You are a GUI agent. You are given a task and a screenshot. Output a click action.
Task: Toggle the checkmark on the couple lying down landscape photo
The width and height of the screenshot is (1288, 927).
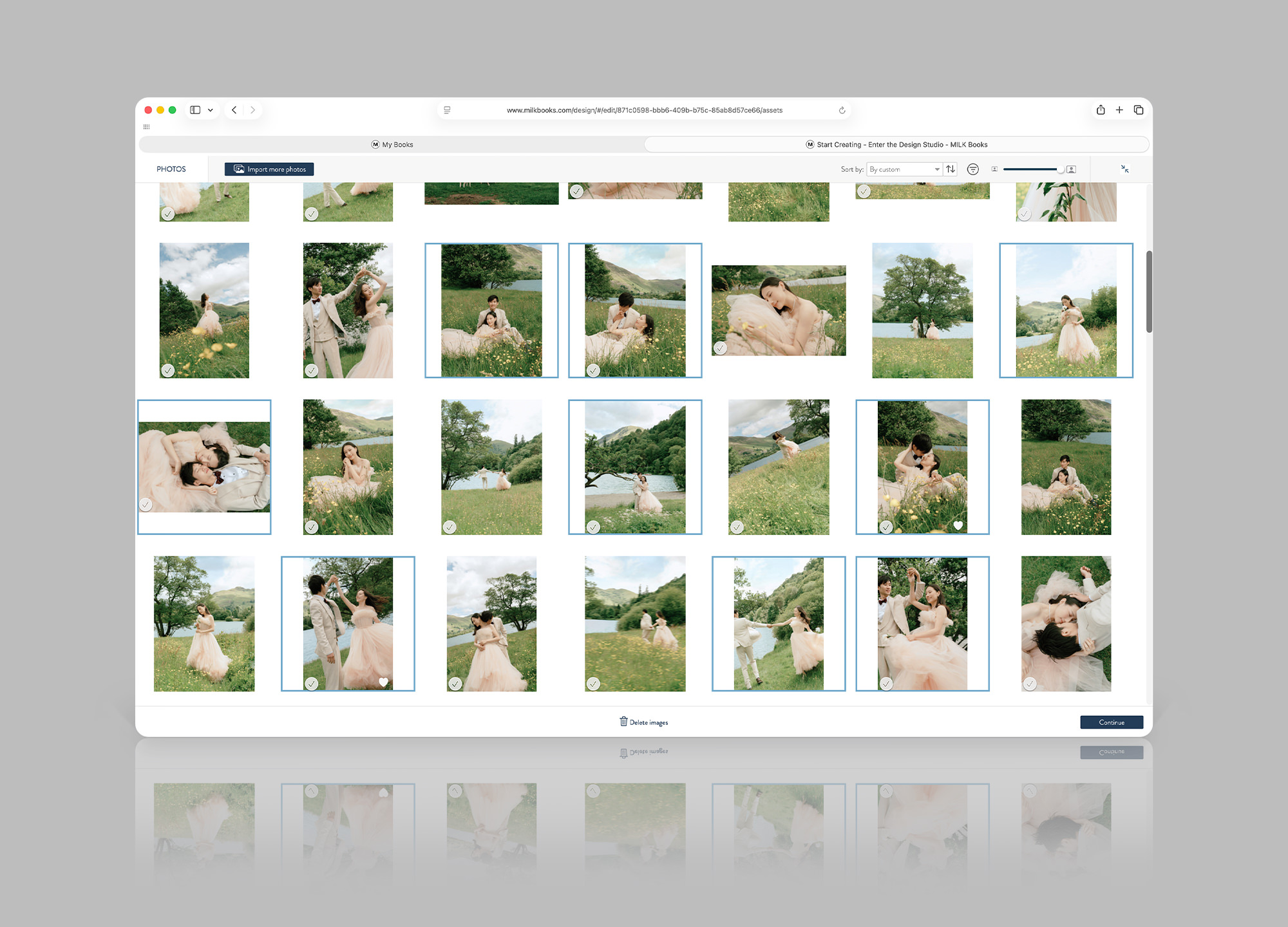point(146,505)
